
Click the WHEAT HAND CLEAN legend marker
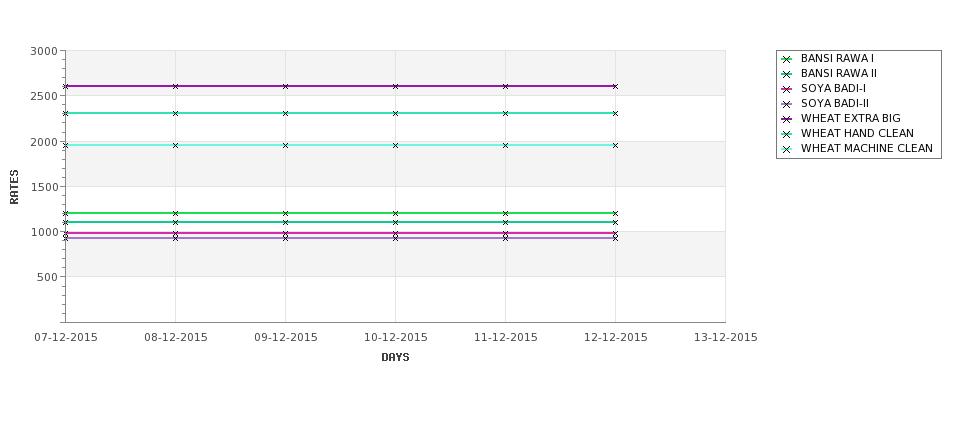pos(787,134)
